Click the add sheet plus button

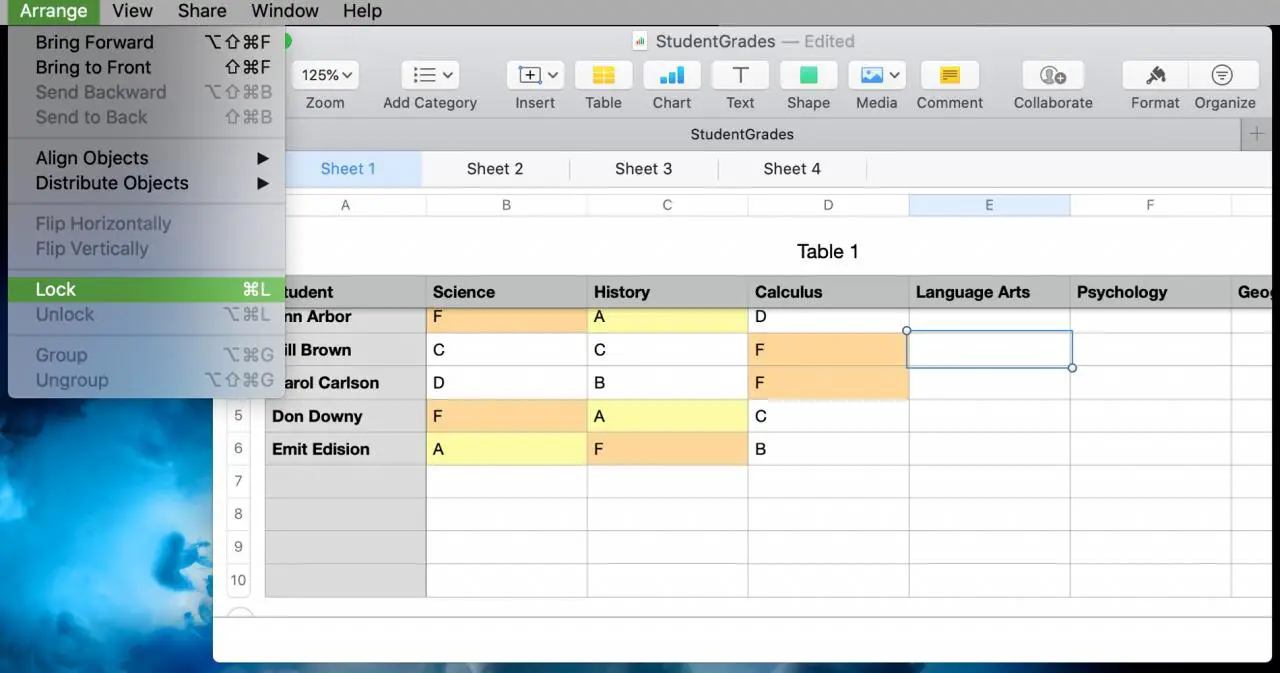(1257, 134)
